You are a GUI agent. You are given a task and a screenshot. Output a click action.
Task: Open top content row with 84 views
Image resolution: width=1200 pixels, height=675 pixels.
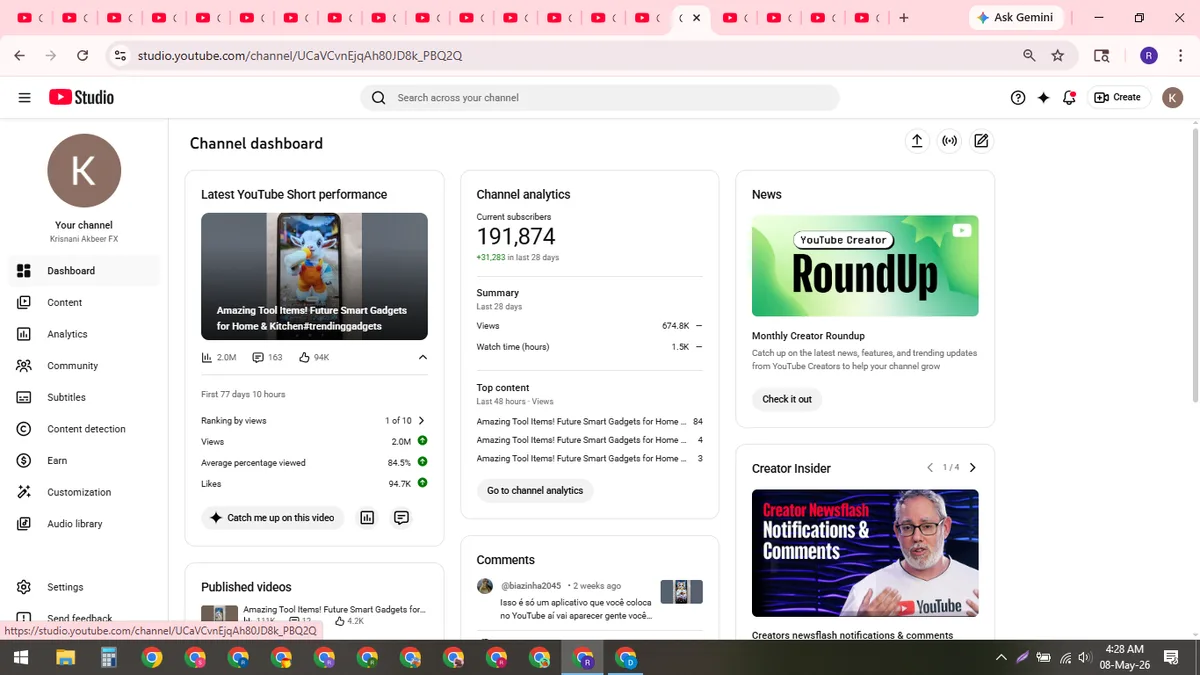590,422
